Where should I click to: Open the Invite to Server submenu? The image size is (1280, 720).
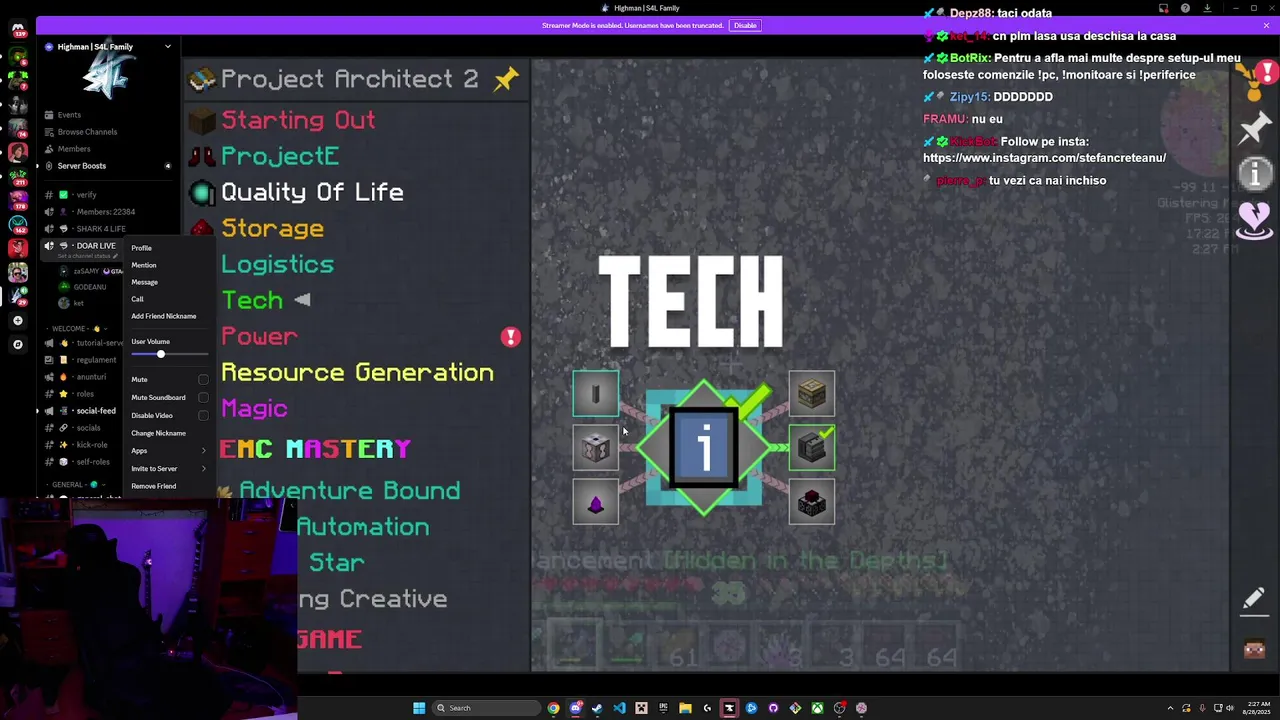(168, 469)
